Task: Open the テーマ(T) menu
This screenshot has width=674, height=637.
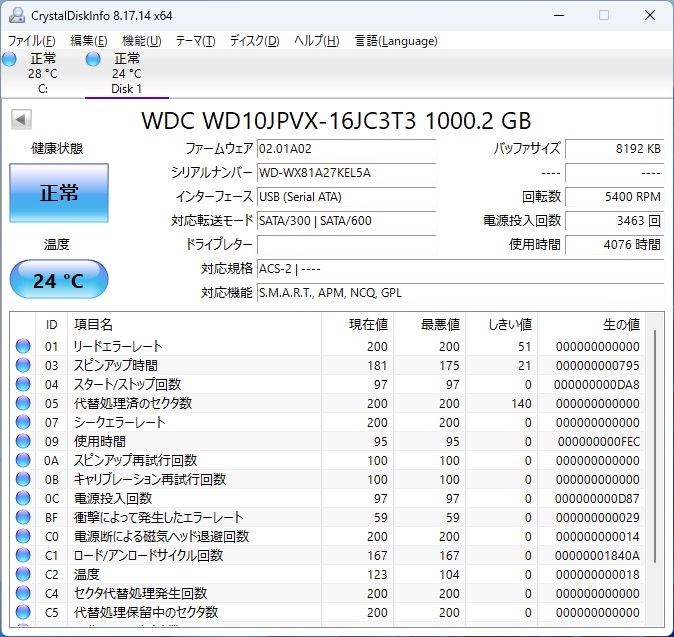Action: coord(195,41)
